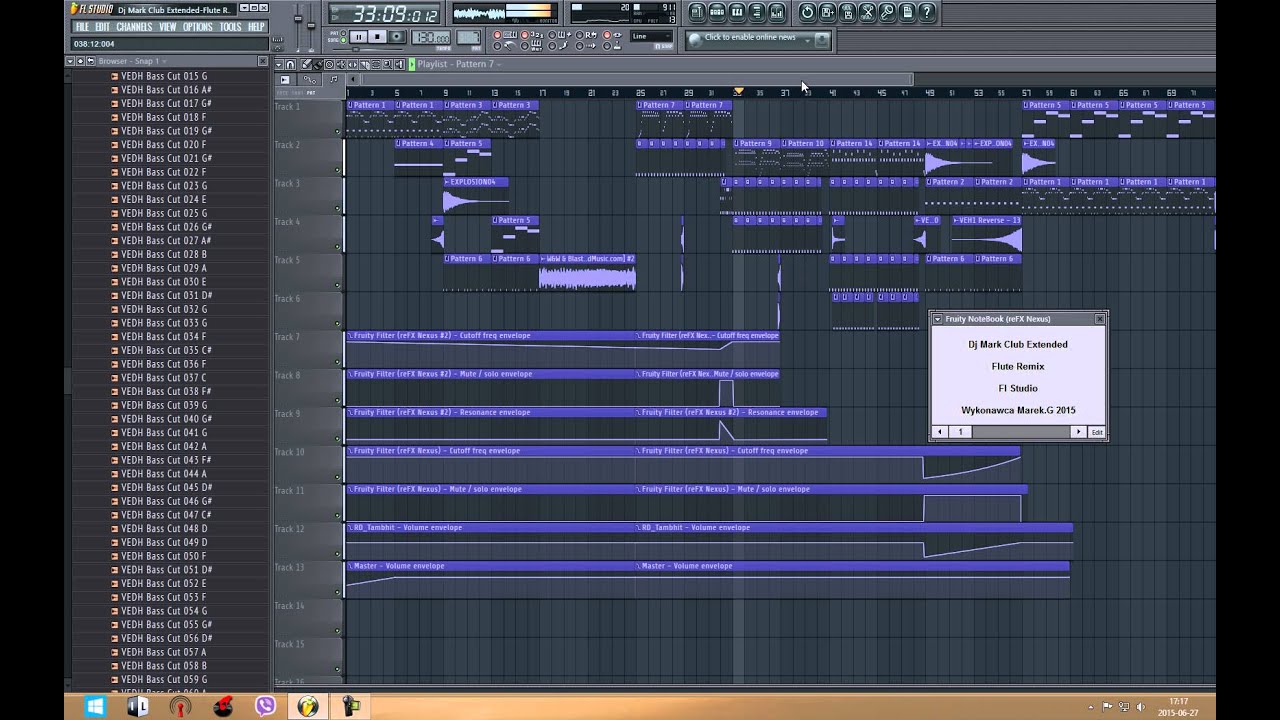
Task: Click the undo history icon
Action: click(x=808, y=12)
